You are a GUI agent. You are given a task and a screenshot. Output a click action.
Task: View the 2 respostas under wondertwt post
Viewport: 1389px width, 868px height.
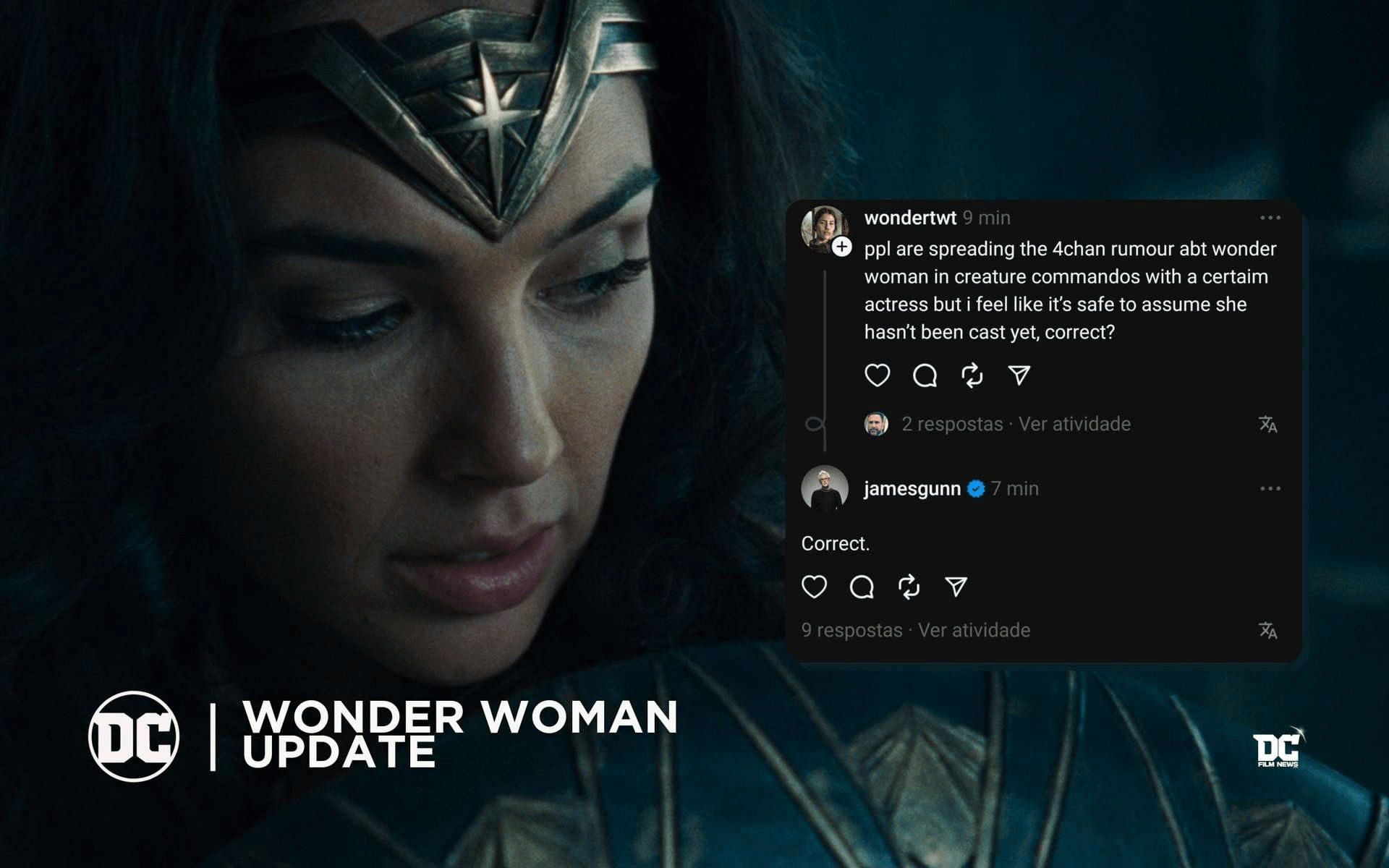(952, 424)
